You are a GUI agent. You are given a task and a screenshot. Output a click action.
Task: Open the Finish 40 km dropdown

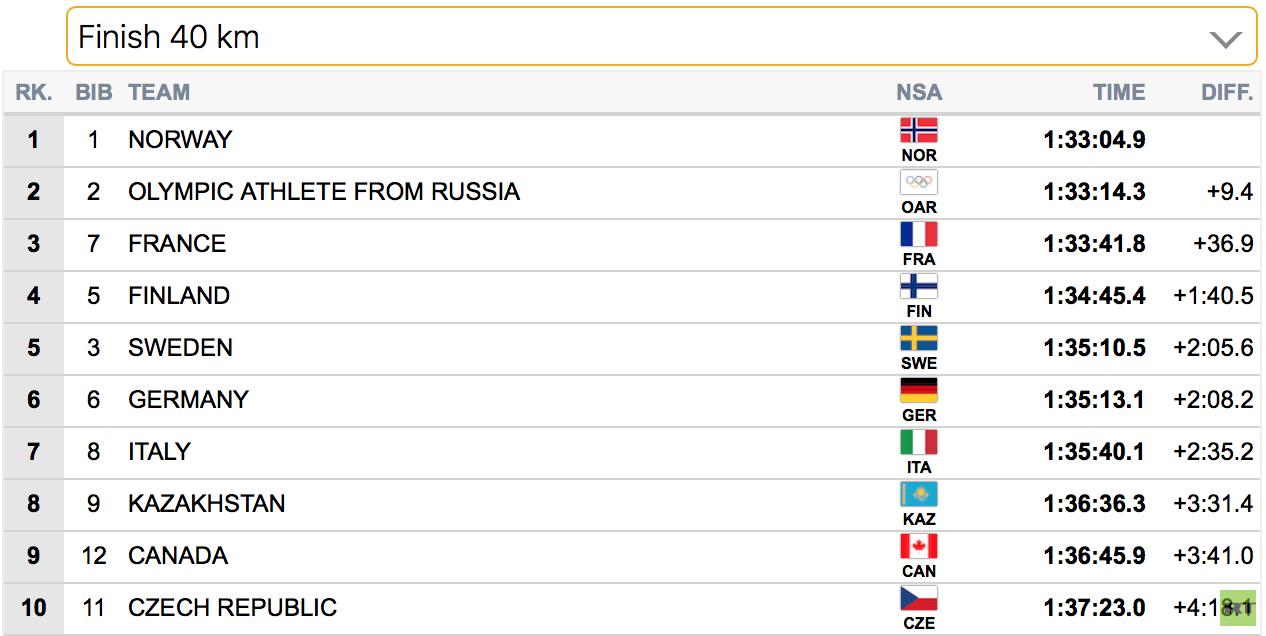661,37
